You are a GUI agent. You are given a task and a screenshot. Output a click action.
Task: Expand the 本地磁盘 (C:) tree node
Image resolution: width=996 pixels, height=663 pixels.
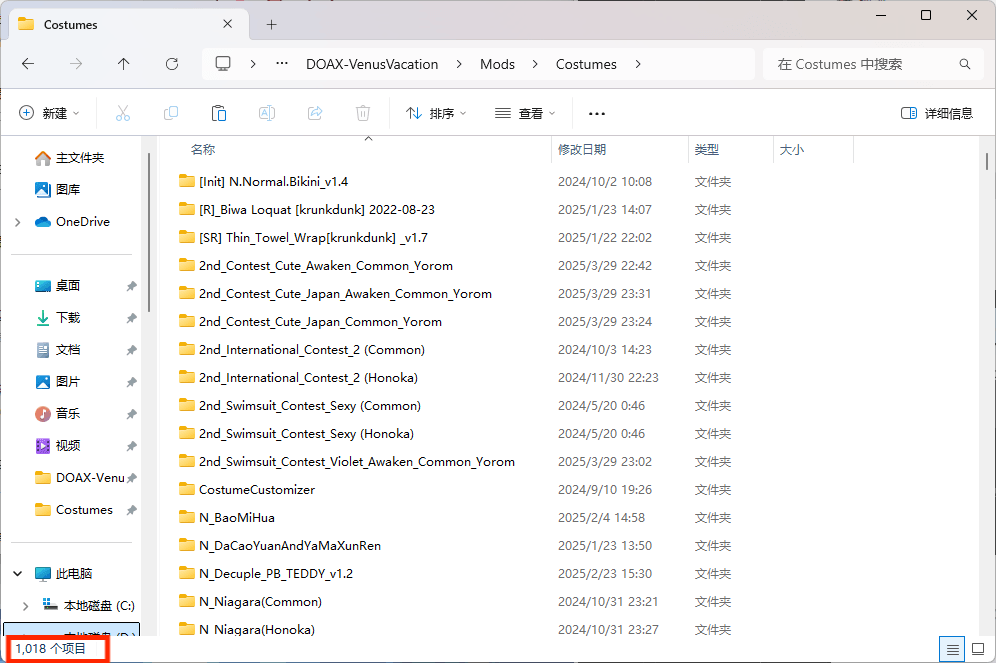coord(25,606)
